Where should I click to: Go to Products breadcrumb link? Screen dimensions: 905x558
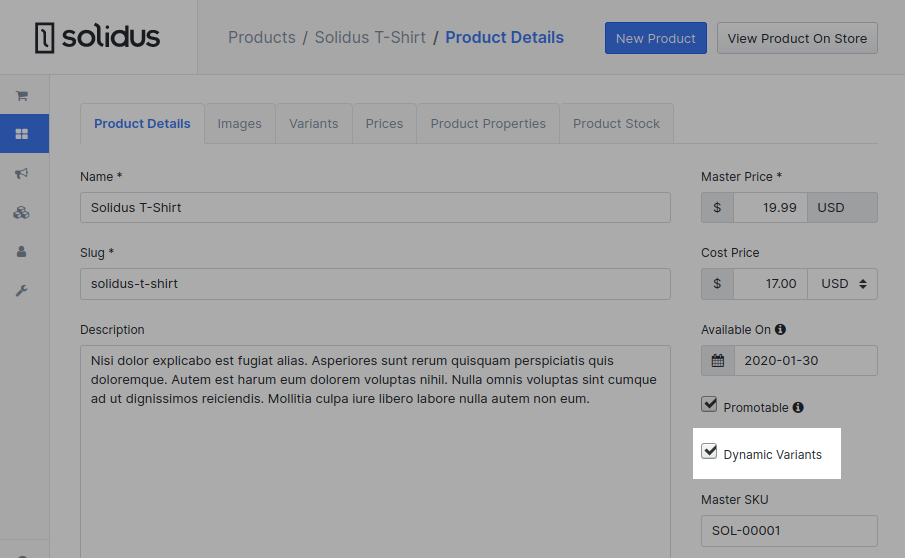click(x=261, y=38)
